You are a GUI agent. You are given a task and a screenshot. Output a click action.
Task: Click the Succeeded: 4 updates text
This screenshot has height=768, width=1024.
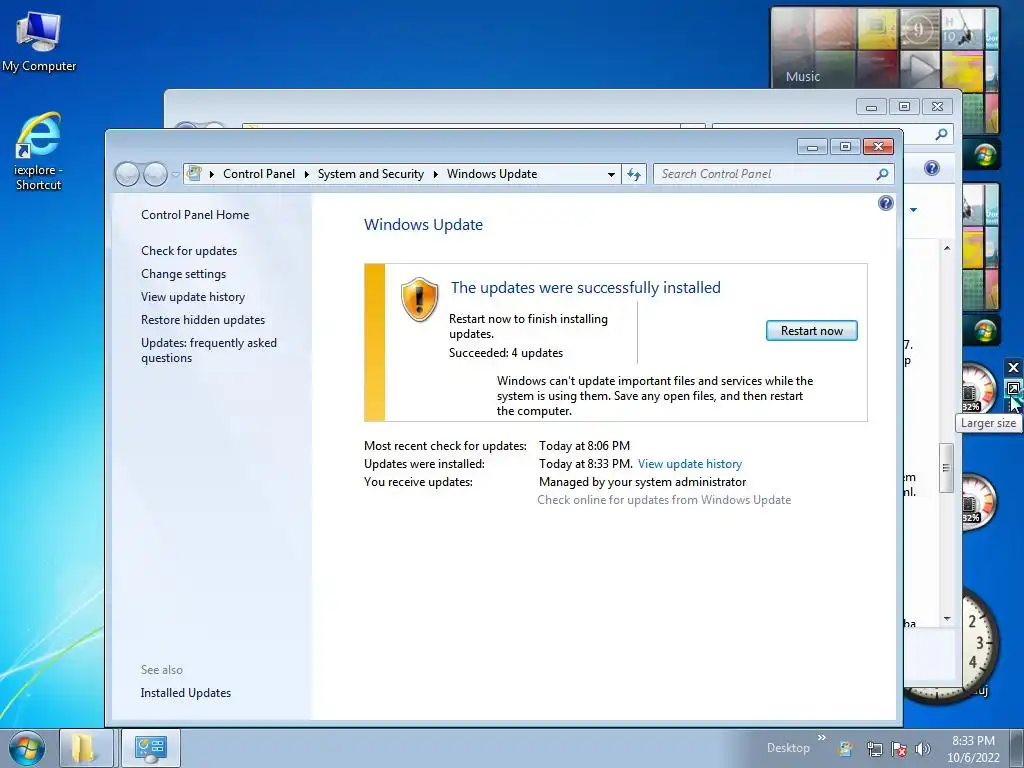(505, 353)
